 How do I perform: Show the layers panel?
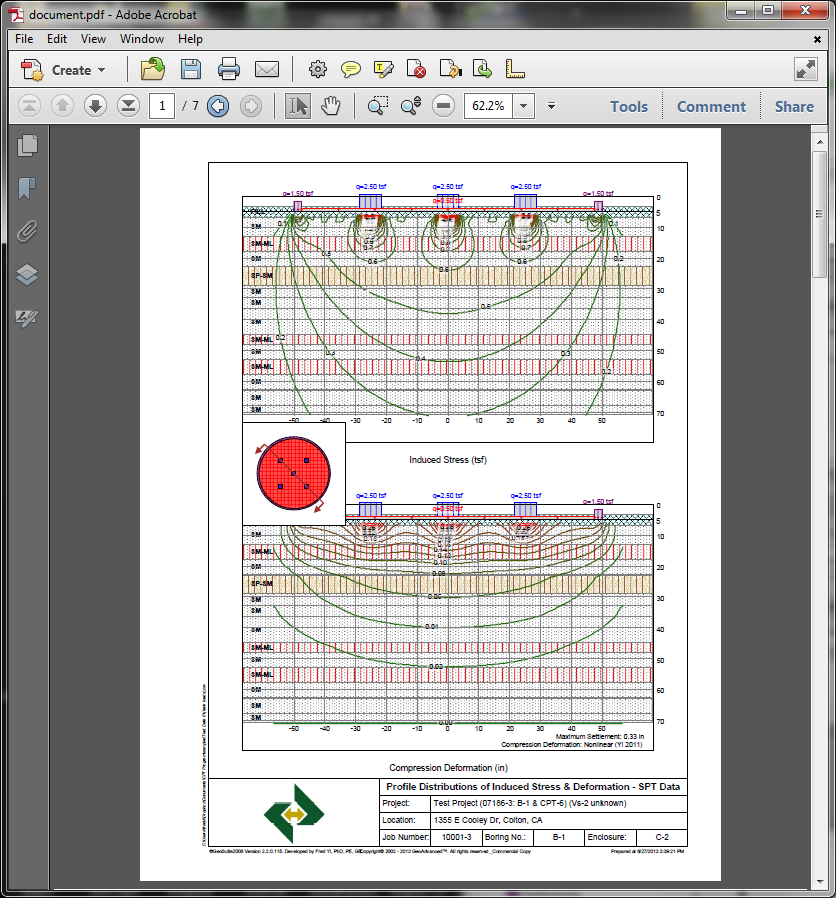tap(27, 275)
